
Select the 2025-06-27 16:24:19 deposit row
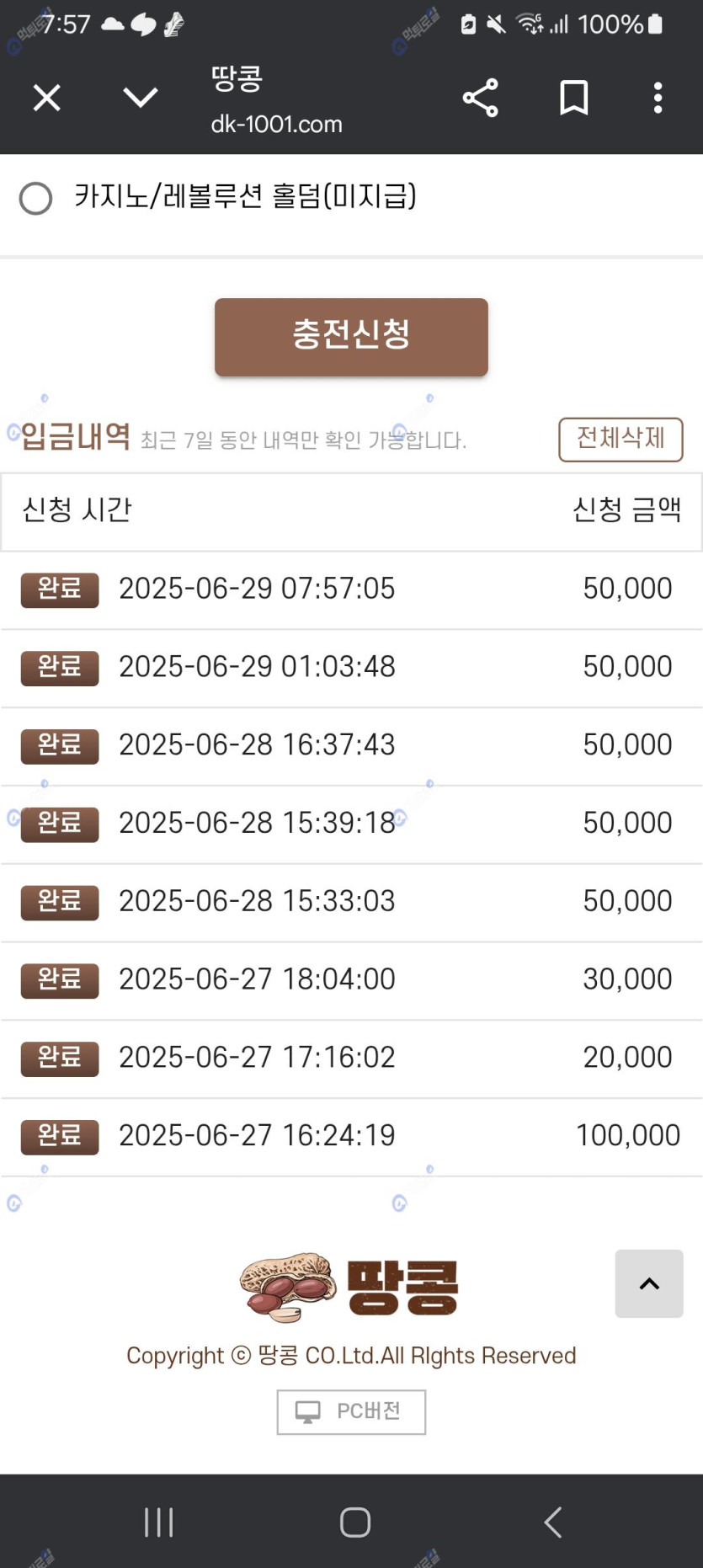tap(351, 1136)
